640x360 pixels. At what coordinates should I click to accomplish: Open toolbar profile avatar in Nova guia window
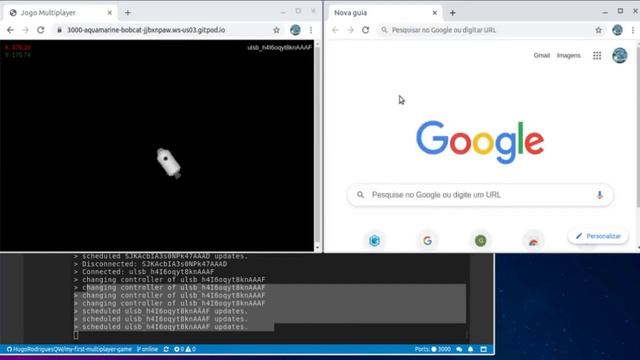click(x=617, y=30)
